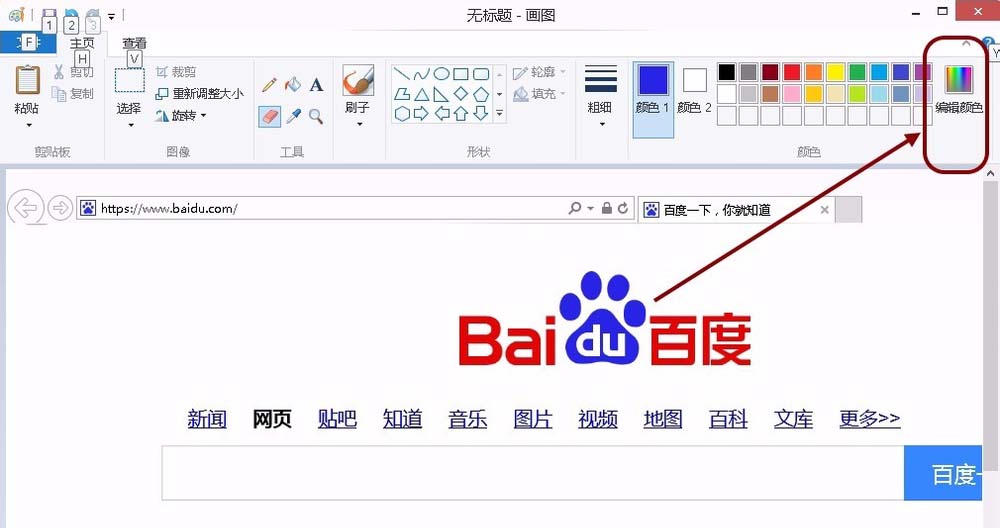Select the Eraser tool
1000x528 pixels.
(269, 116)
